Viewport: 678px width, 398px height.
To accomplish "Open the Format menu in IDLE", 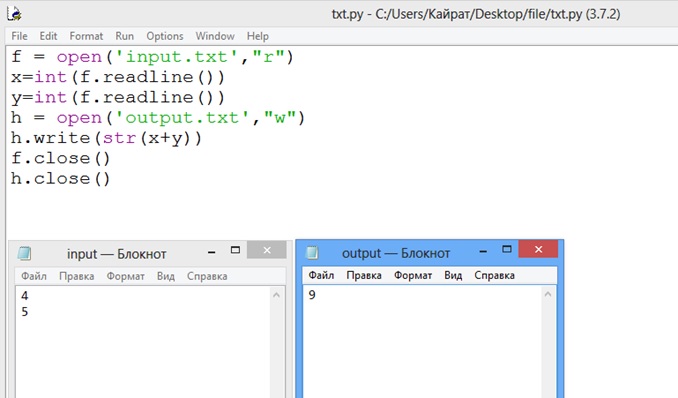I will point(86,36).
